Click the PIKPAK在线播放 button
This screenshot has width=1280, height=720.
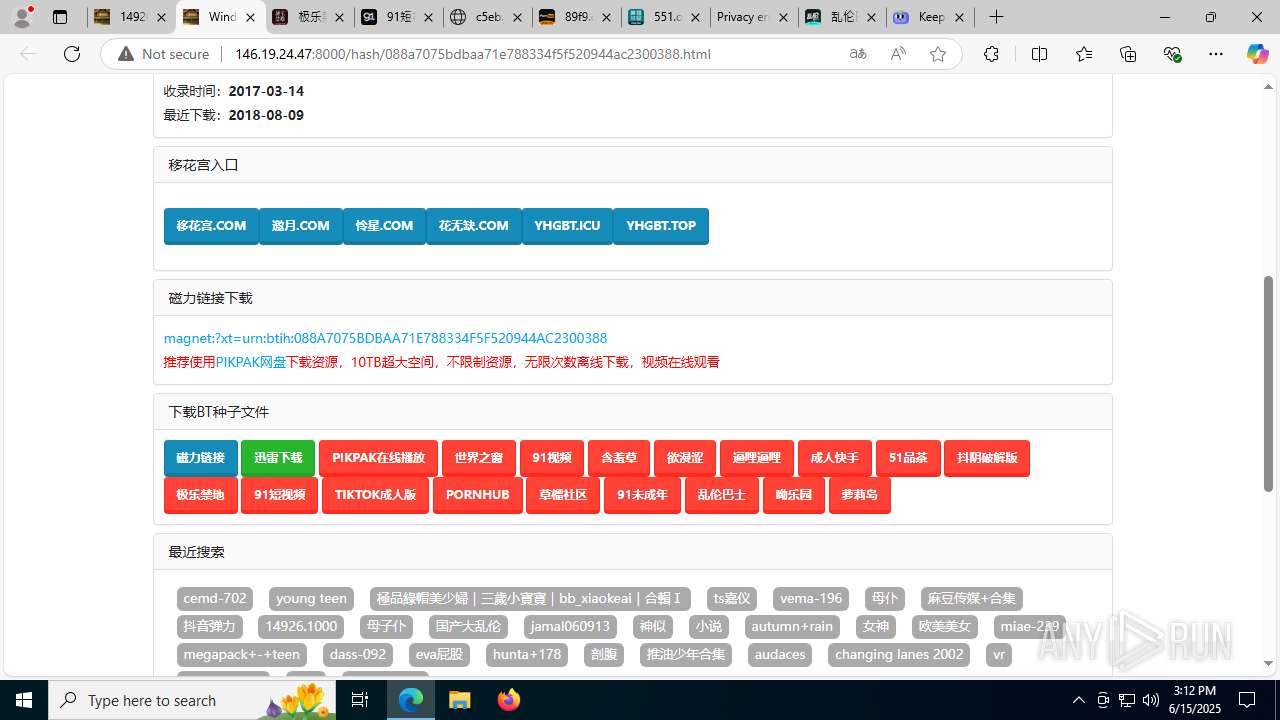379,458
